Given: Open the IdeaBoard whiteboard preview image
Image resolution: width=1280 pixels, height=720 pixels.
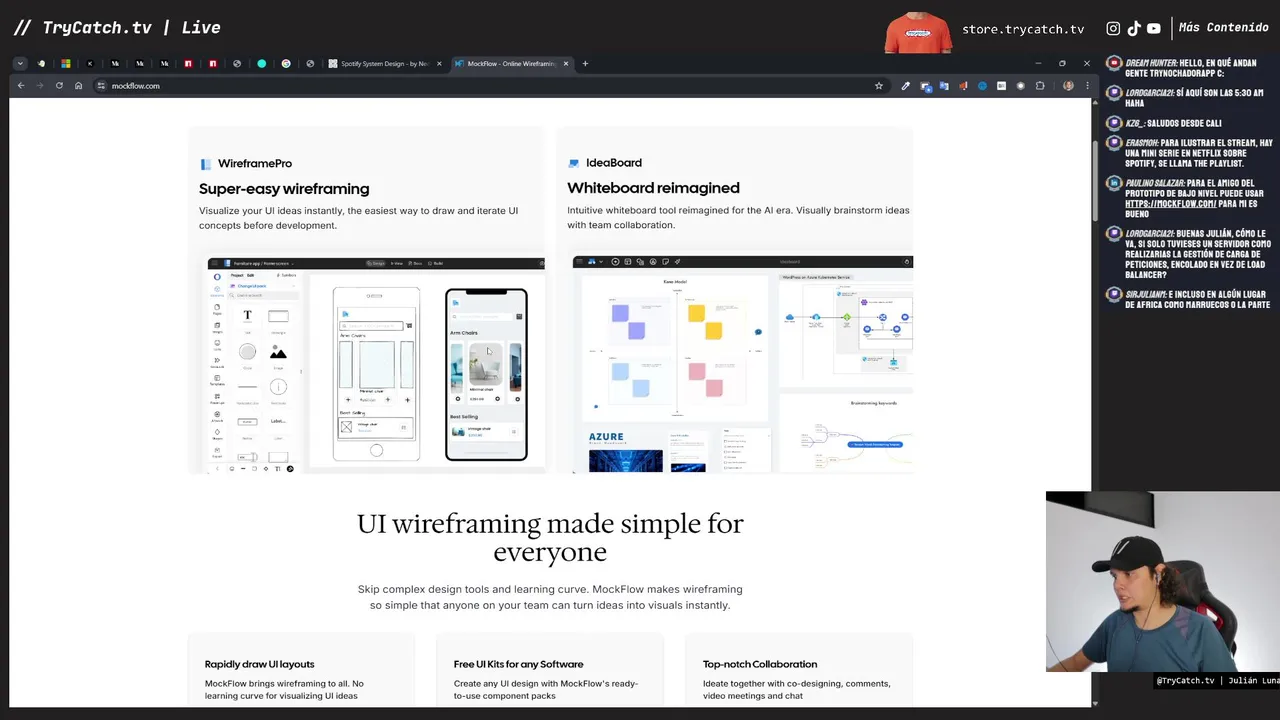Looking at the screenshot, I should (x=742, y=364).
